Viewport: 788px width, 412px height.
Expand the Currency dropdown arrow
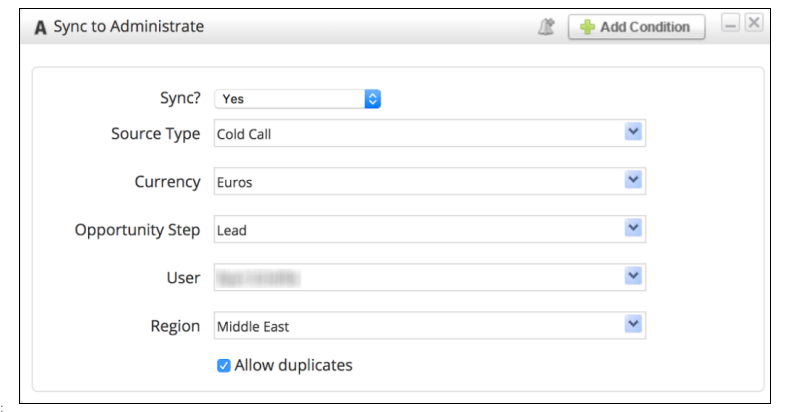click(x=633, y=180)
